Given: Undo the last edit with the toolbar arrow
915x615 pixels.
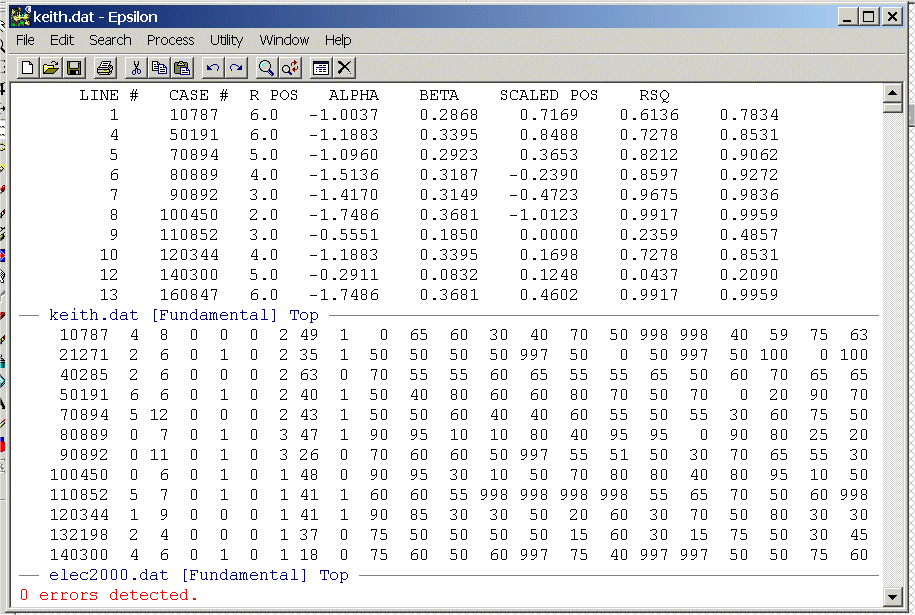Looking at the screenshot, I should click(x=212, y=68).
